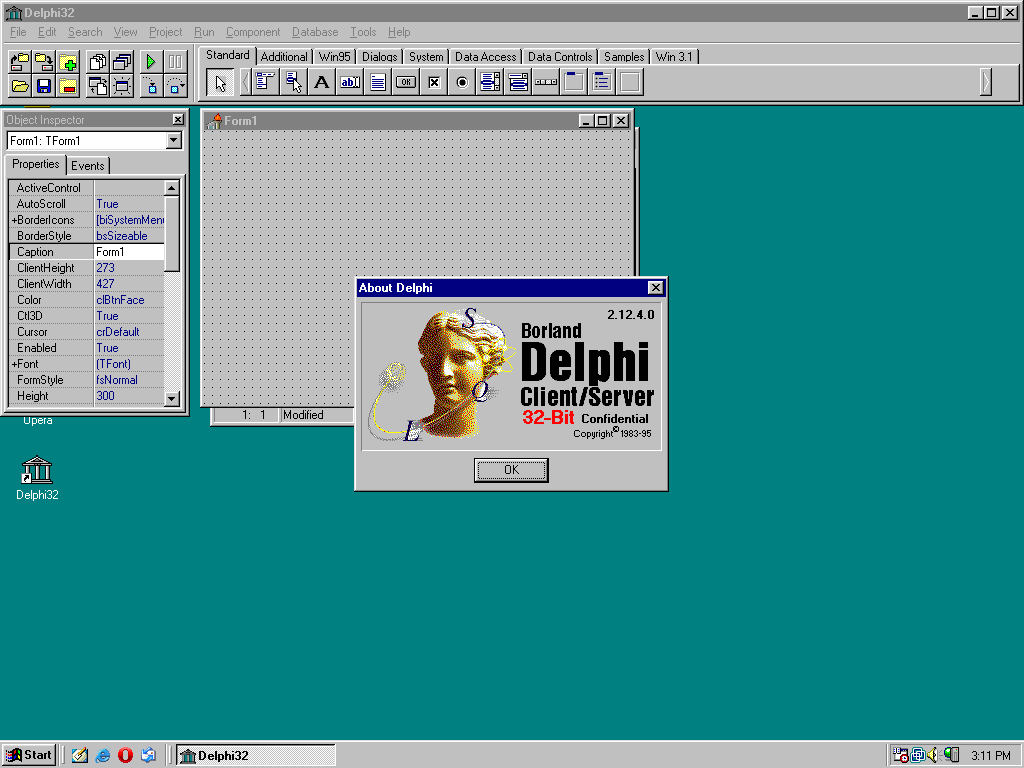The height and width of the screenshot is (768, 1024).
Task: Add a file to project (green plus icon)
Action: point(68,62)
